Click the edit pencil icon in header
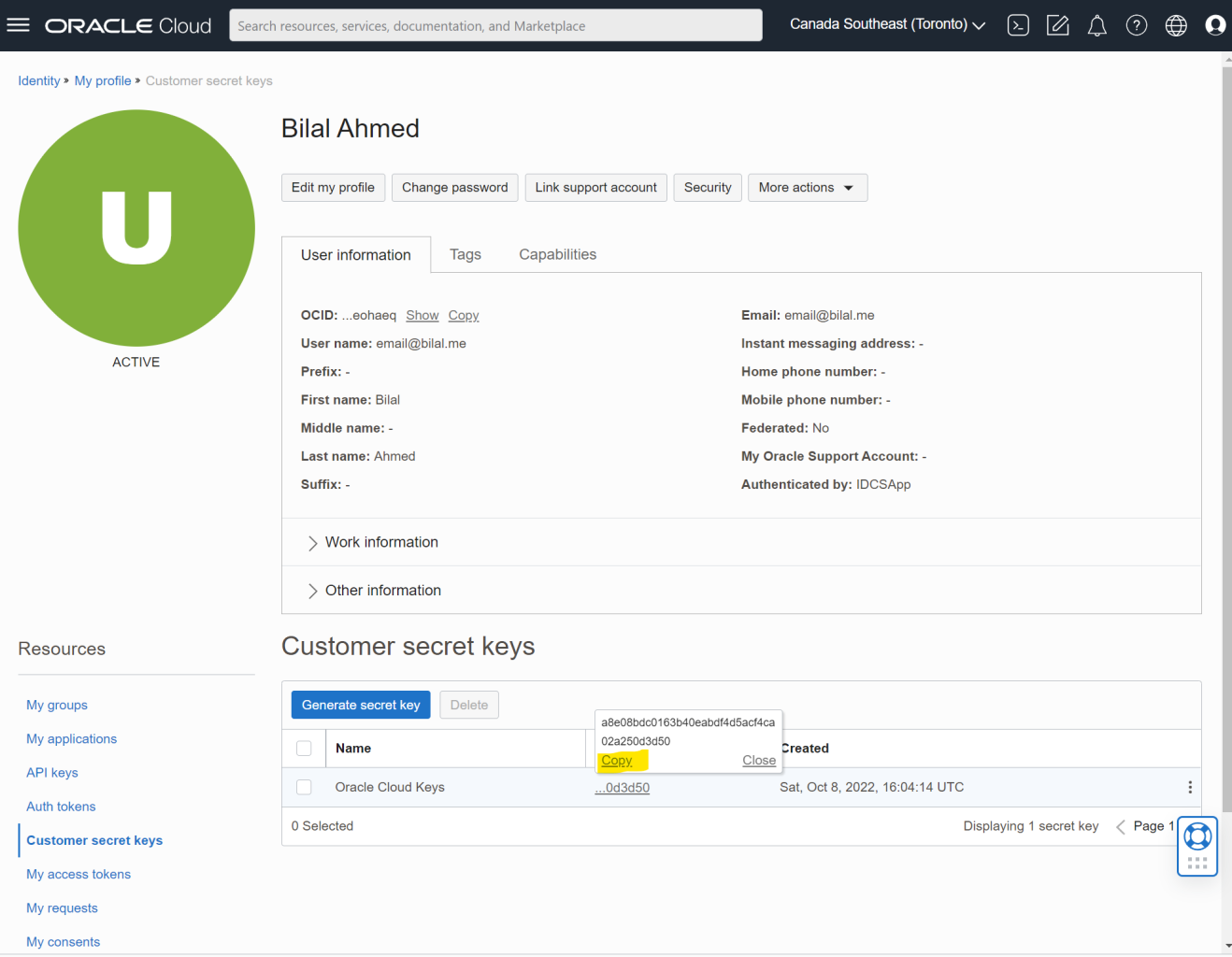Image resolution: width=1232 pixels, height=957 pixels. pos(1057,25)
